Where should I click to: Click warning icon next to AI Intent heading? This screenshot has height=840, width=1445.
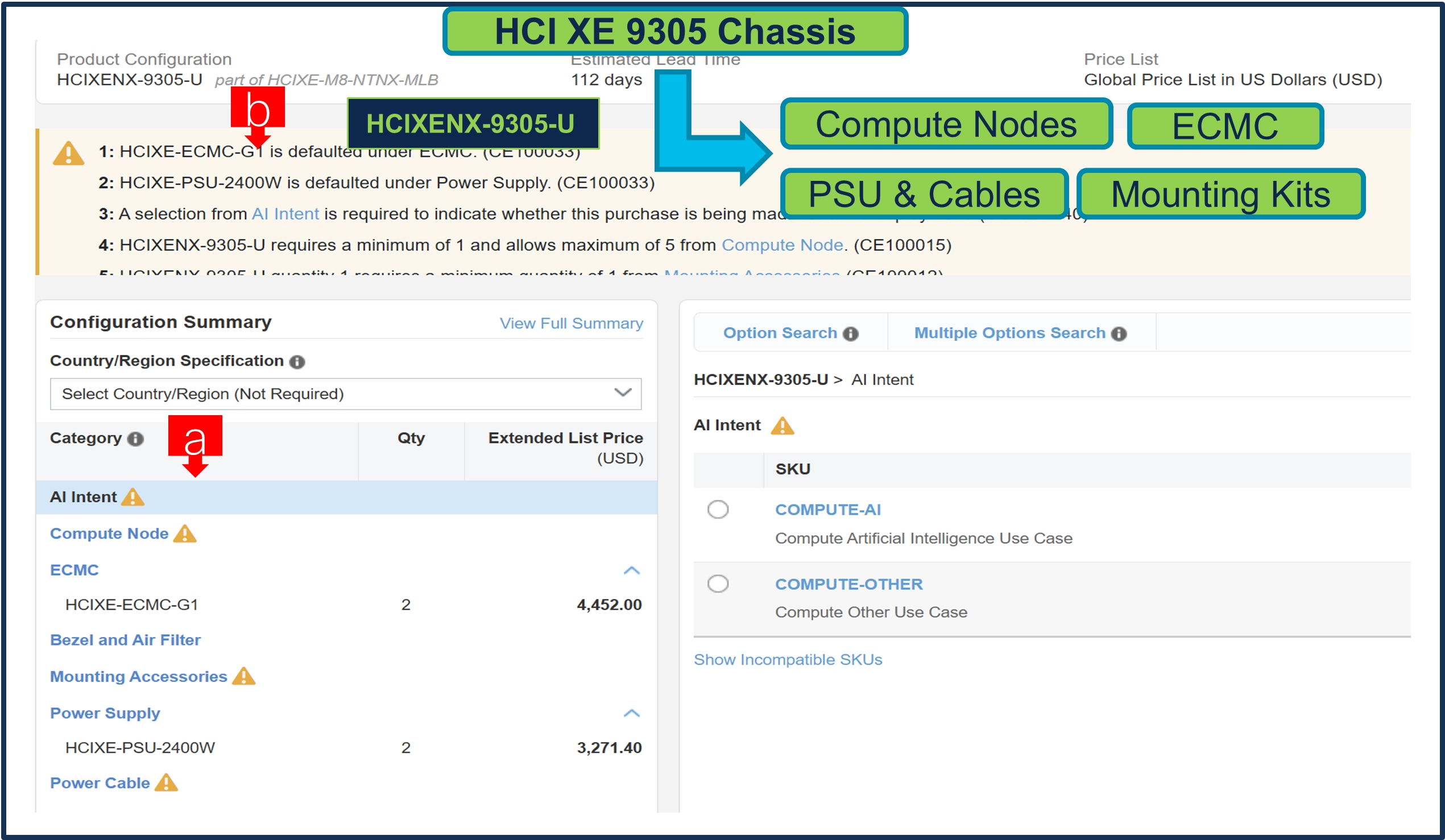pyautogui.click(x=782, y=426)
